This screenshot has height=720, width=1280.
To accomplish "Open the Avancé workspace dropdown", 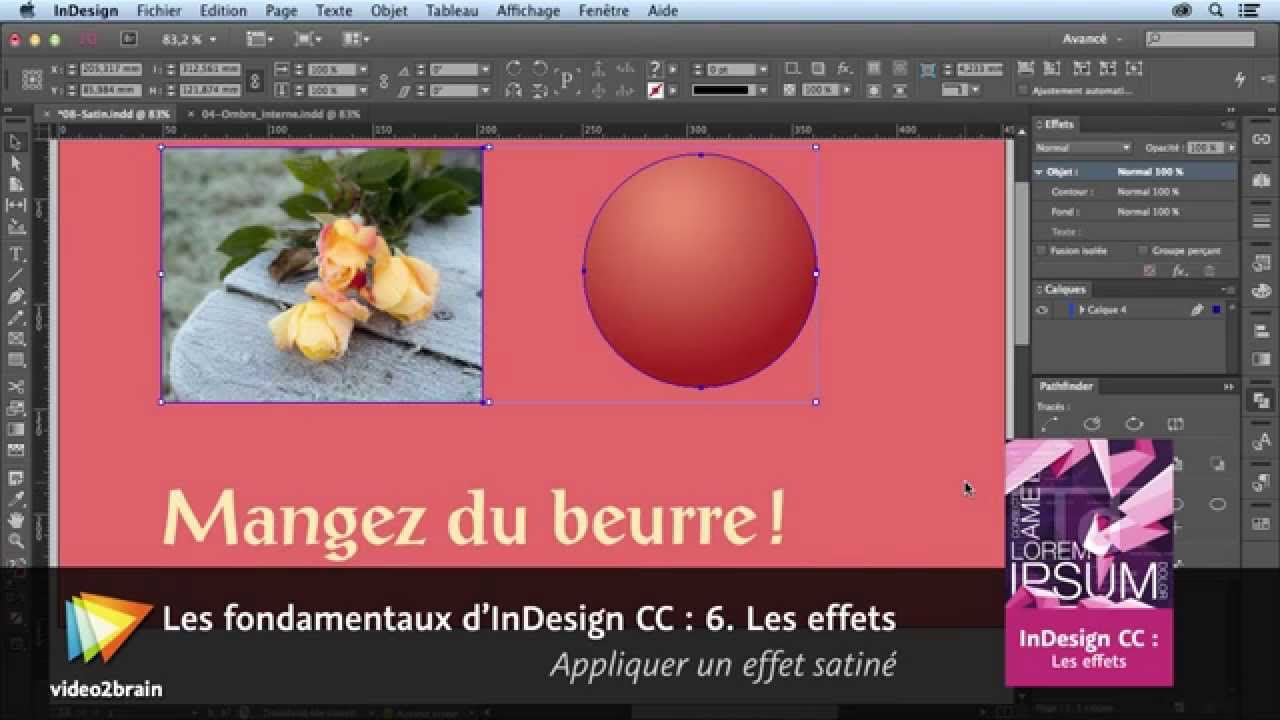I will [x=1091, y=39].
